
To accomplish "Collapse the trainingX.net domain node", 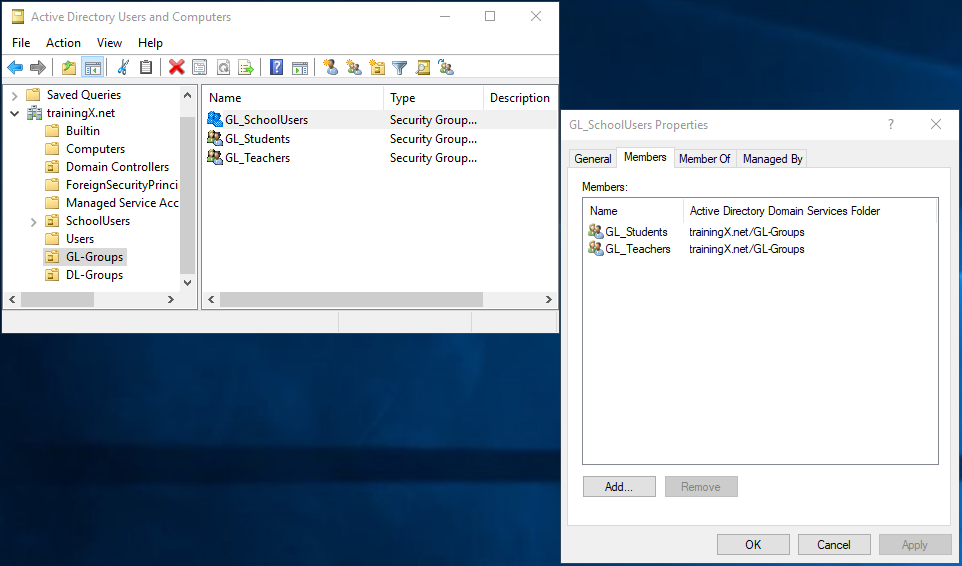I will tap(15, 113).
